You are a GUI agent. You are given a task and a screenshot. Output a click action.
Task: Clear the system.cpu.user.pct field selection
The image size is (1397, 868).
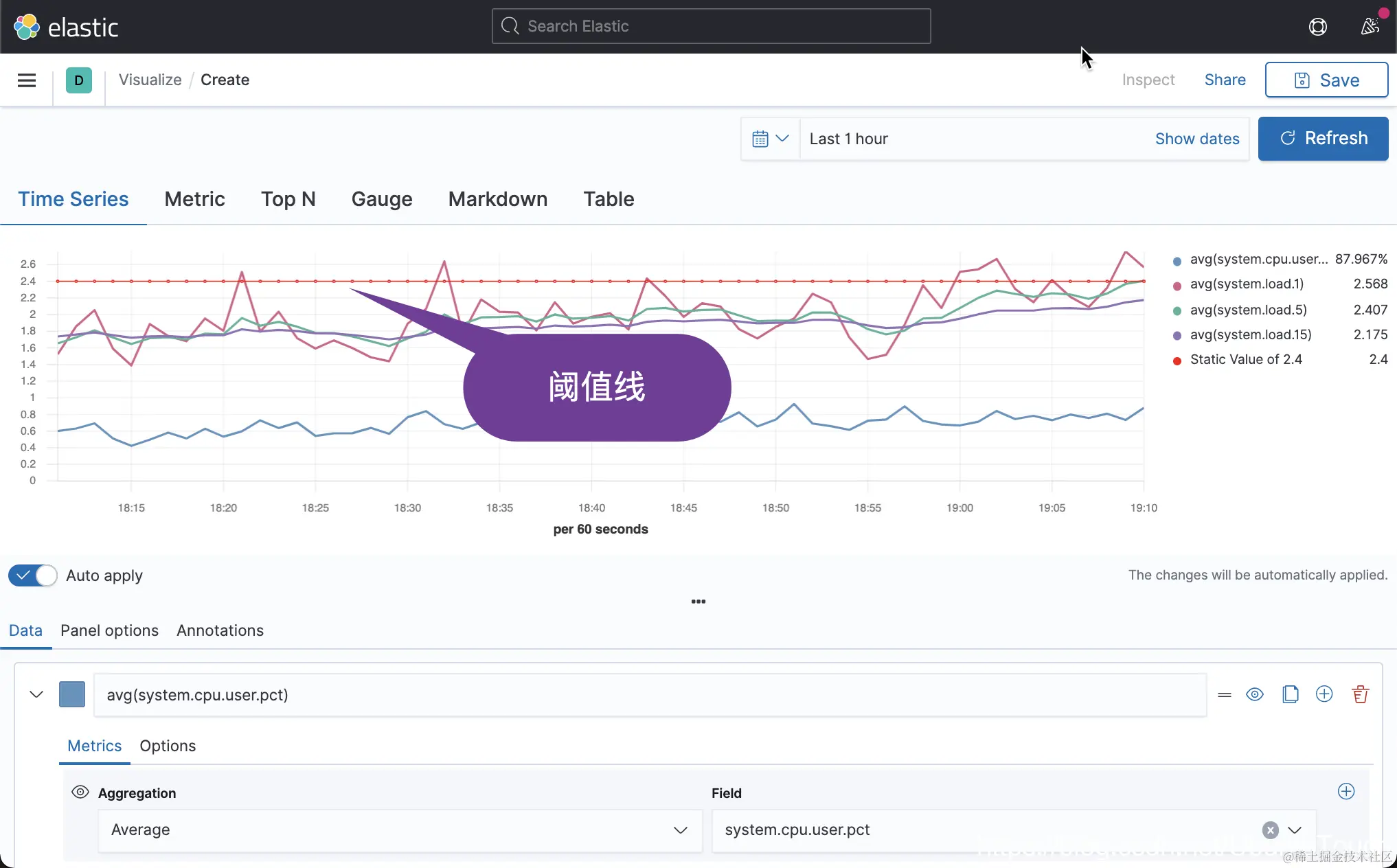1270,830
